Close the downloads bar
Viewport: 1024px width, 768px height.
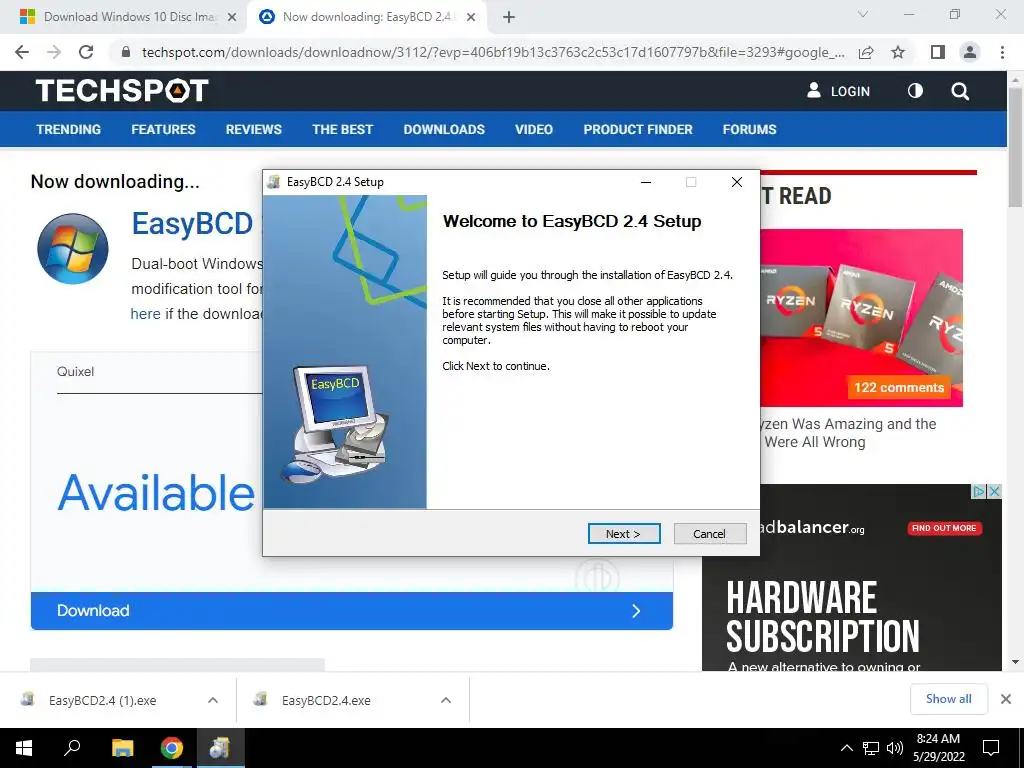[1006, 699]
